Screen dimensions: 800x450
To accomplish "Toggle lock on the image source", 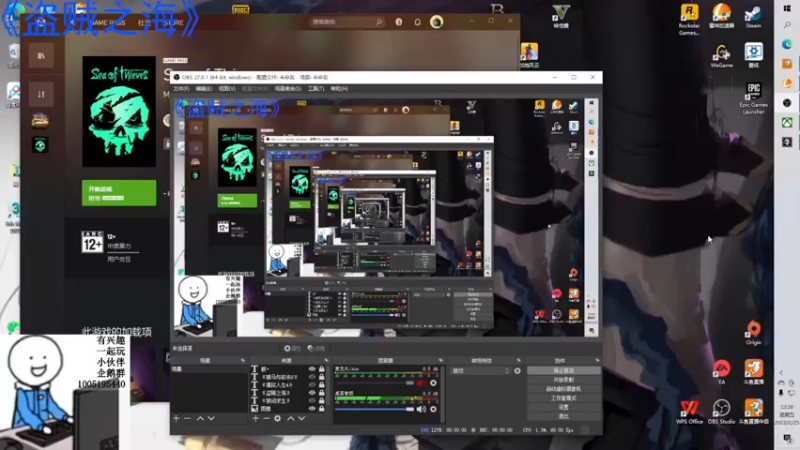I will click(x=321, y=409).
